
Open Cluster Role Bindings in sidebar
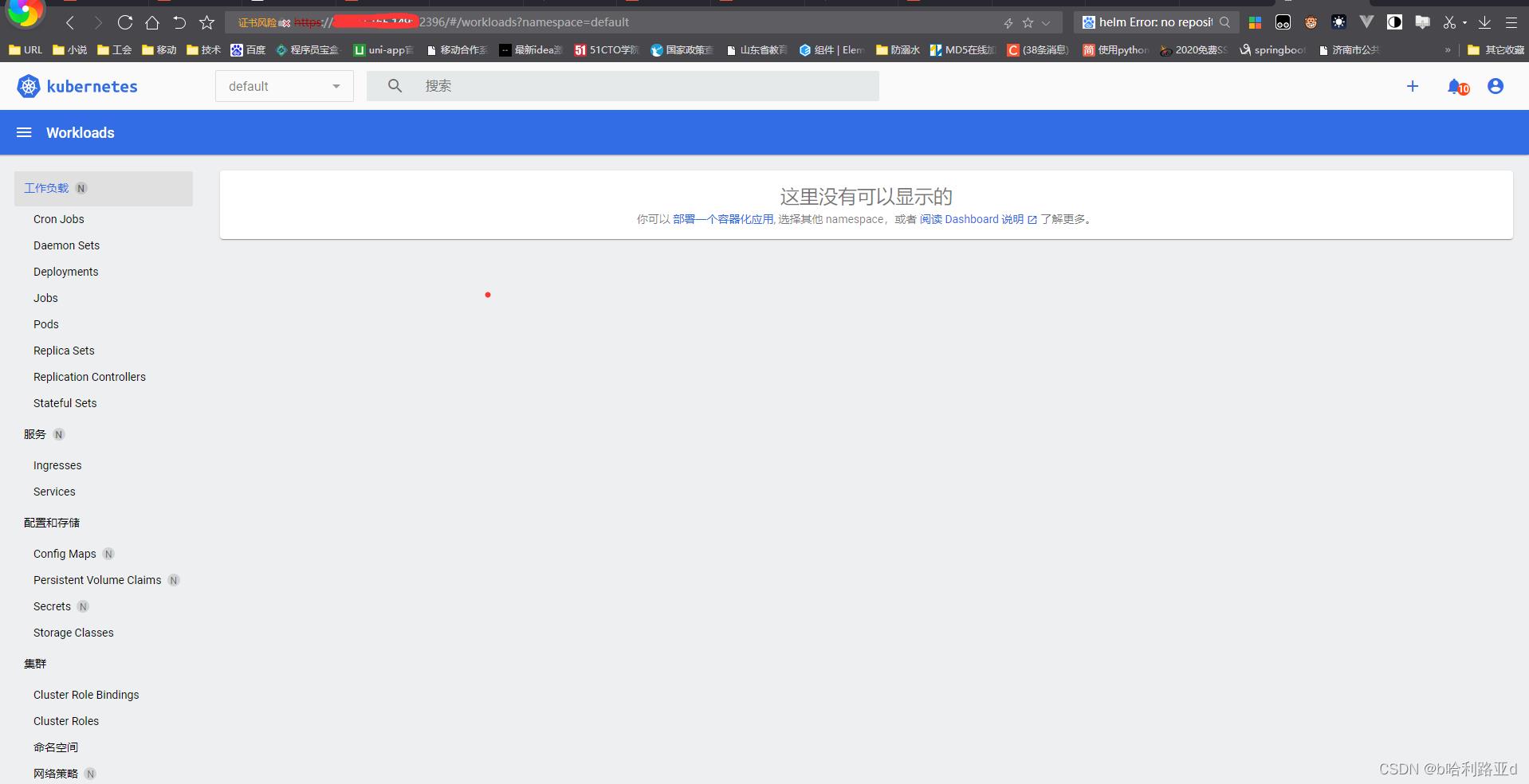pos(86,695)
